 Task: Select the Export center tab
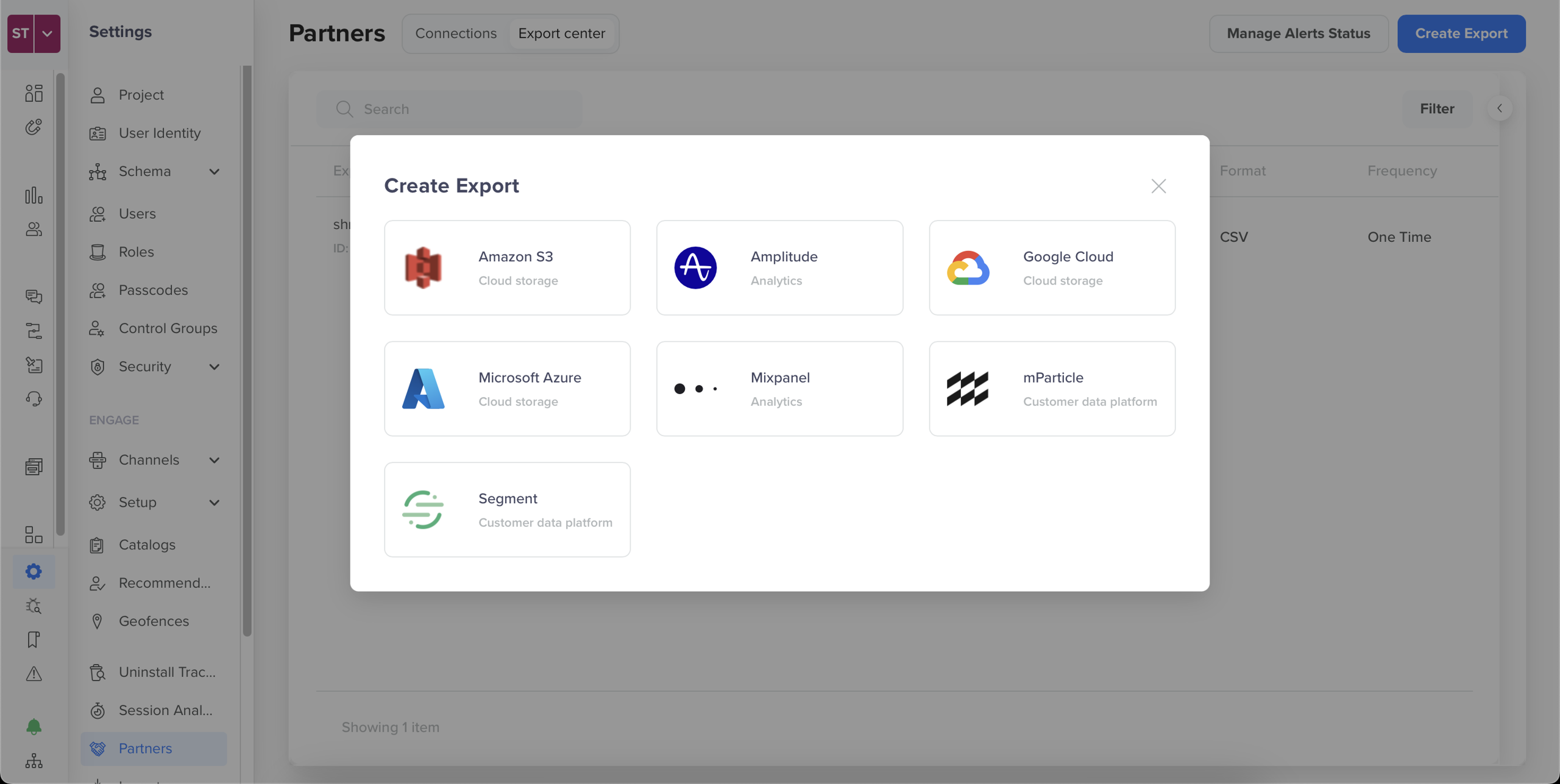pos(562,33)
